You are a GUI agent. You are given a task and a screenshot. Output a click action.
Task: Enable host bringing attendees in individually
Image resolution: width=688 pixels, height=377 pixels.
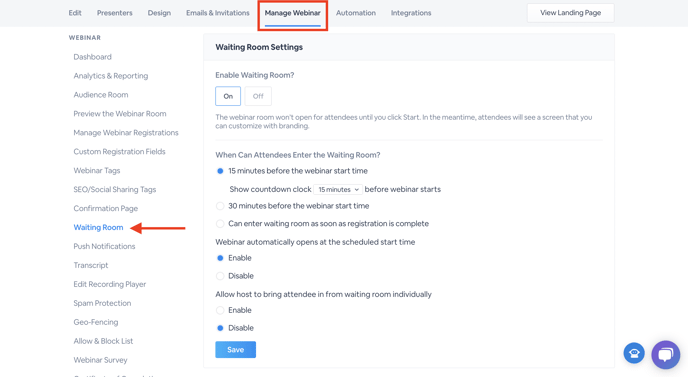coord(220,310)
